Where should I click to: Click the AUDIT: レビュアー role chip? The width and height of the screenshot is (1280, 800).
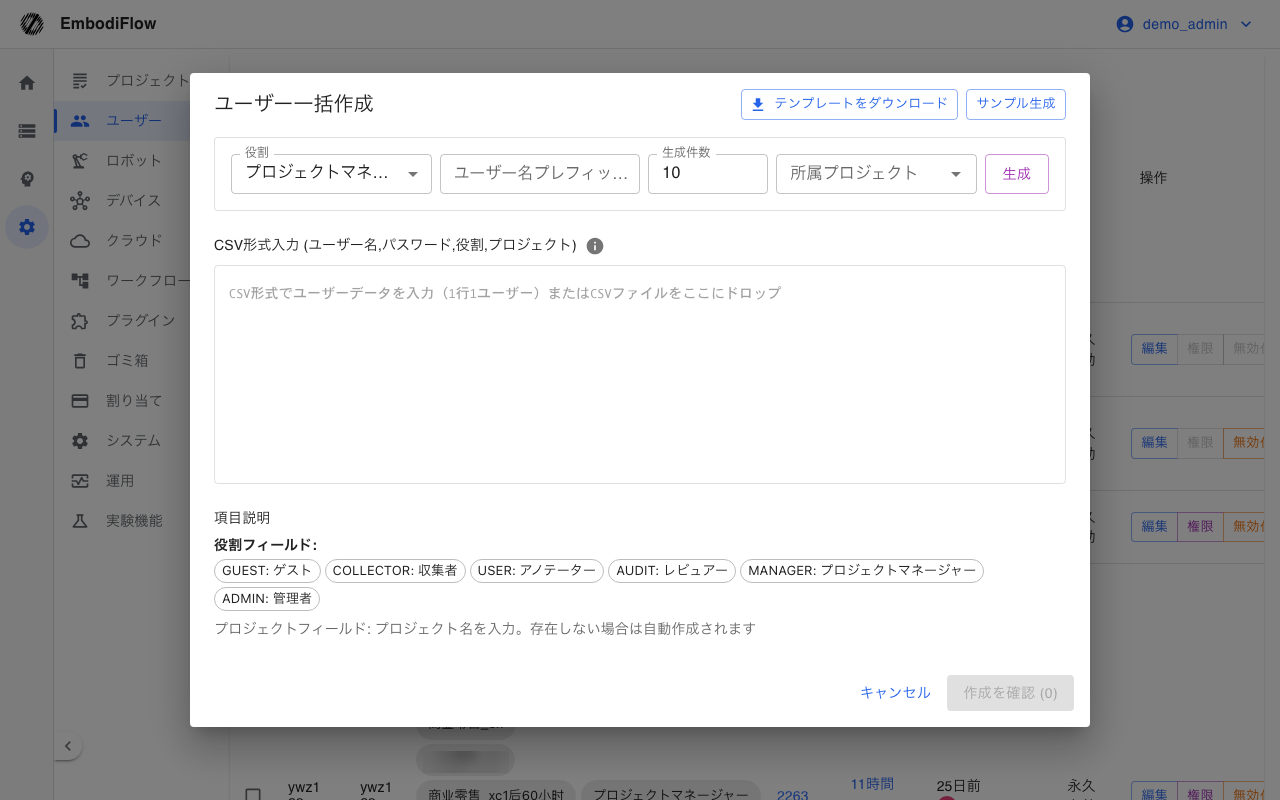pos(672,571)
